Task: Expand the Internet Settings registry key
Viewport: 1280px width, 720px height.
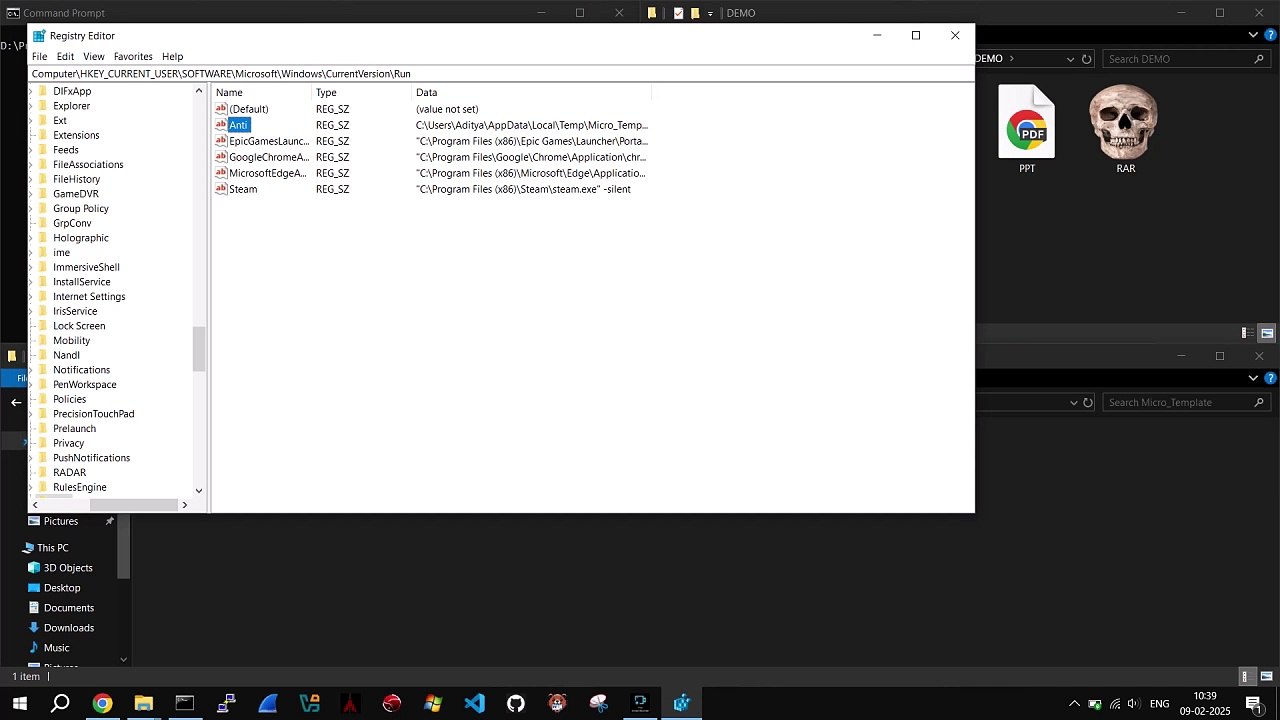Action: click(30, 297)
